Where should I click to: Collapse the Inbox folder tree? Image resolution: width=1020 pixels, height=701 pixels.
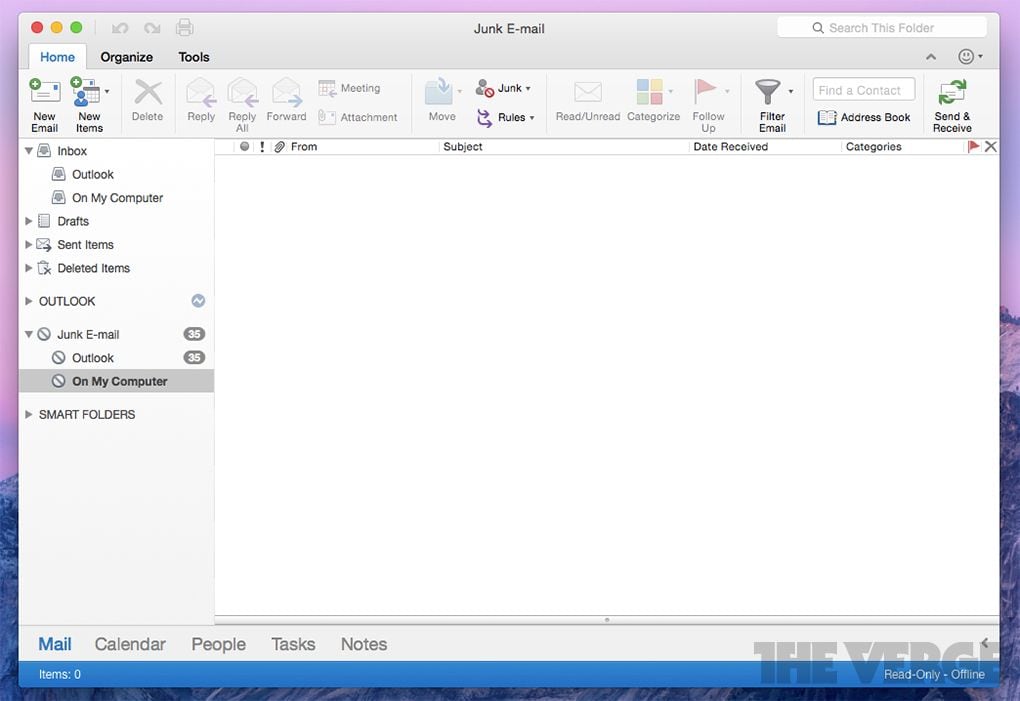pyautogui.click(x=28, y=151)
